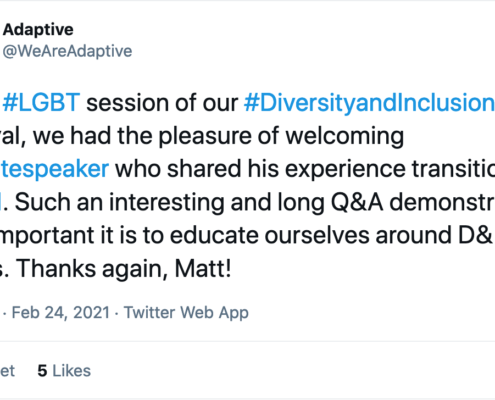Open the #LGBT hashtag
This screenshot has height=400, width=495.
click(x=41, y=102)
